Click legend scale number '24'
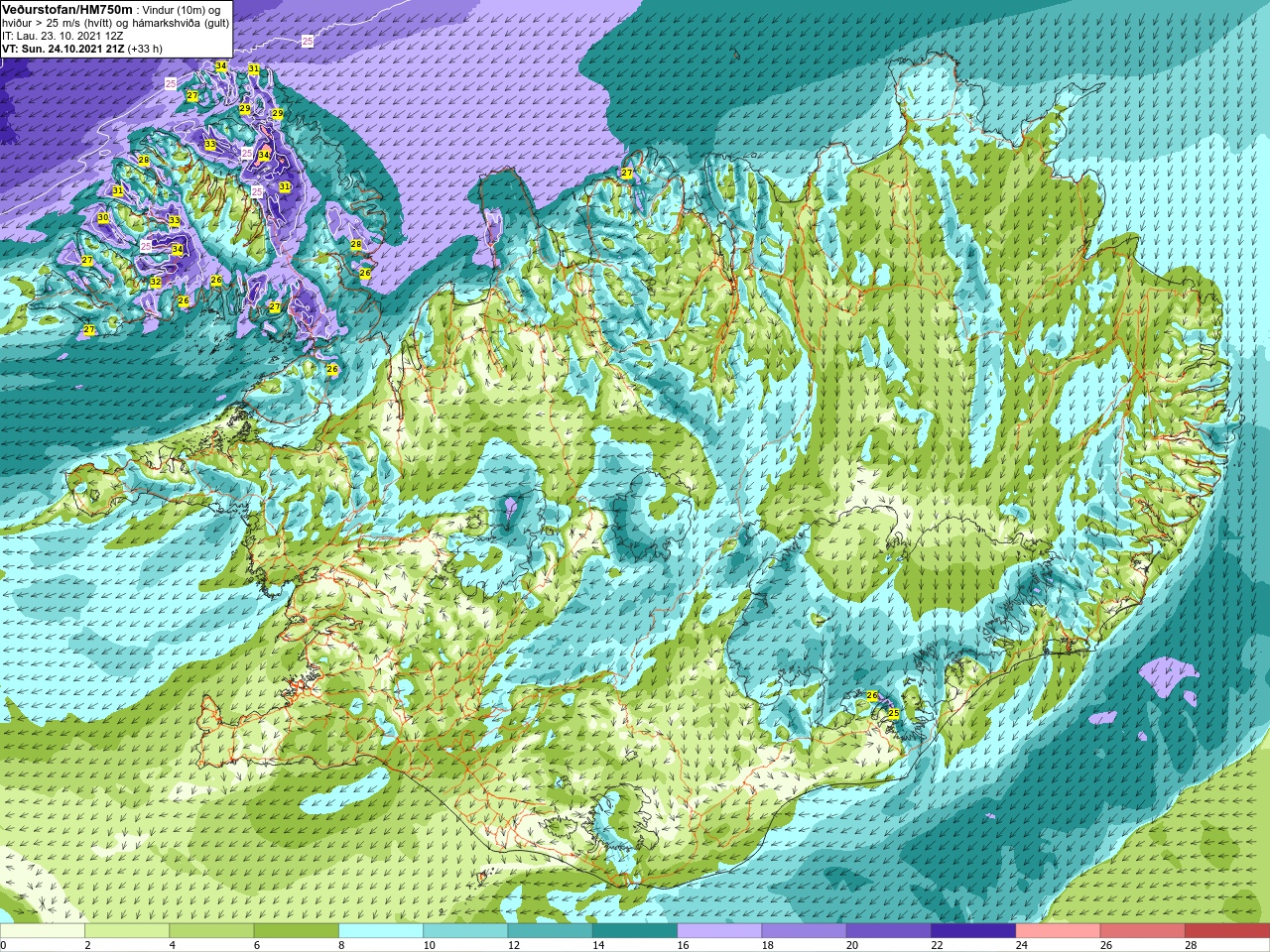1270x952 pixels. [x=1021, y=945]
